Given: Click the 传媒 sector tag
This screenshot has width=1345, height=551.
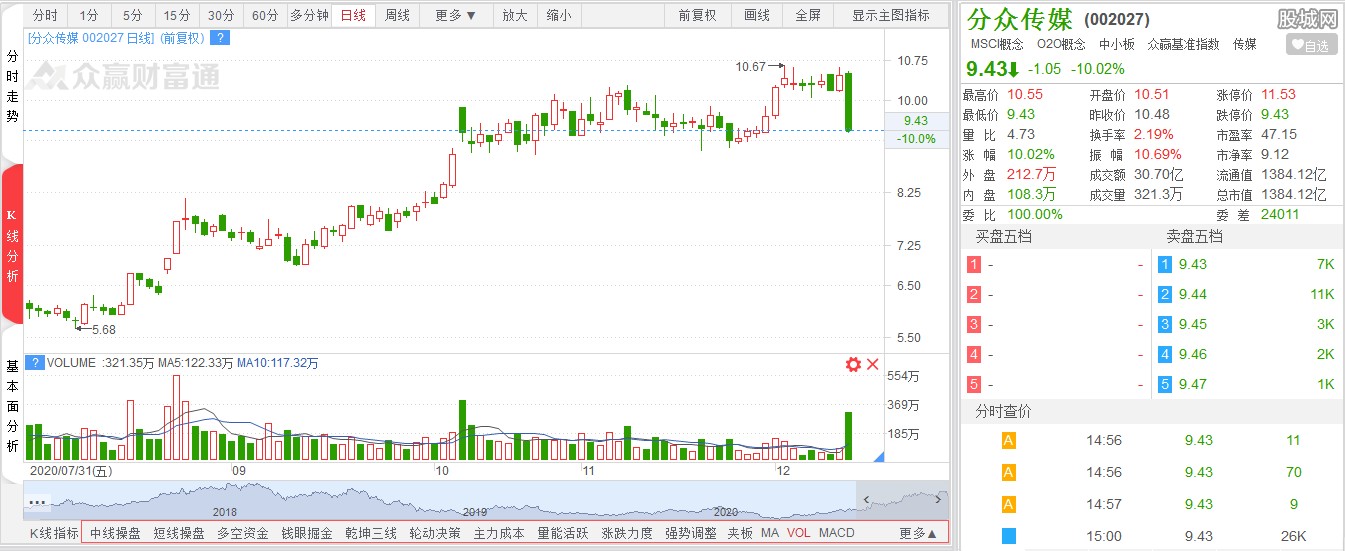Looking at the screenshot, I should point(1245,44).
